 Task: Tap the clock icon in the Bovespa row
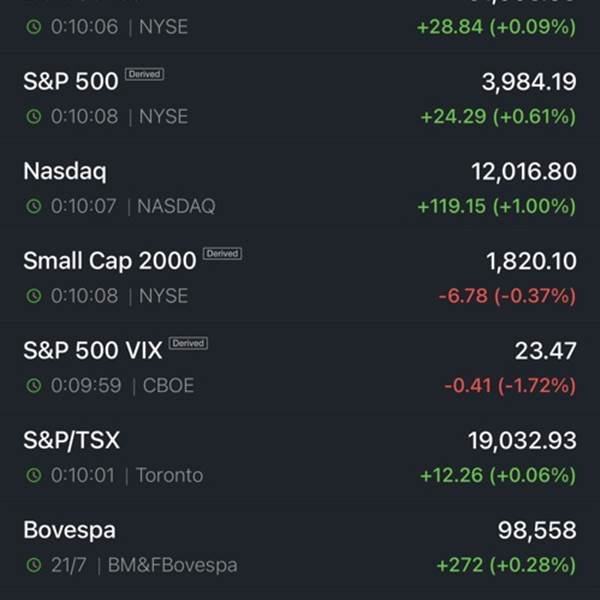pyautogui.click(x=34, y=566)
